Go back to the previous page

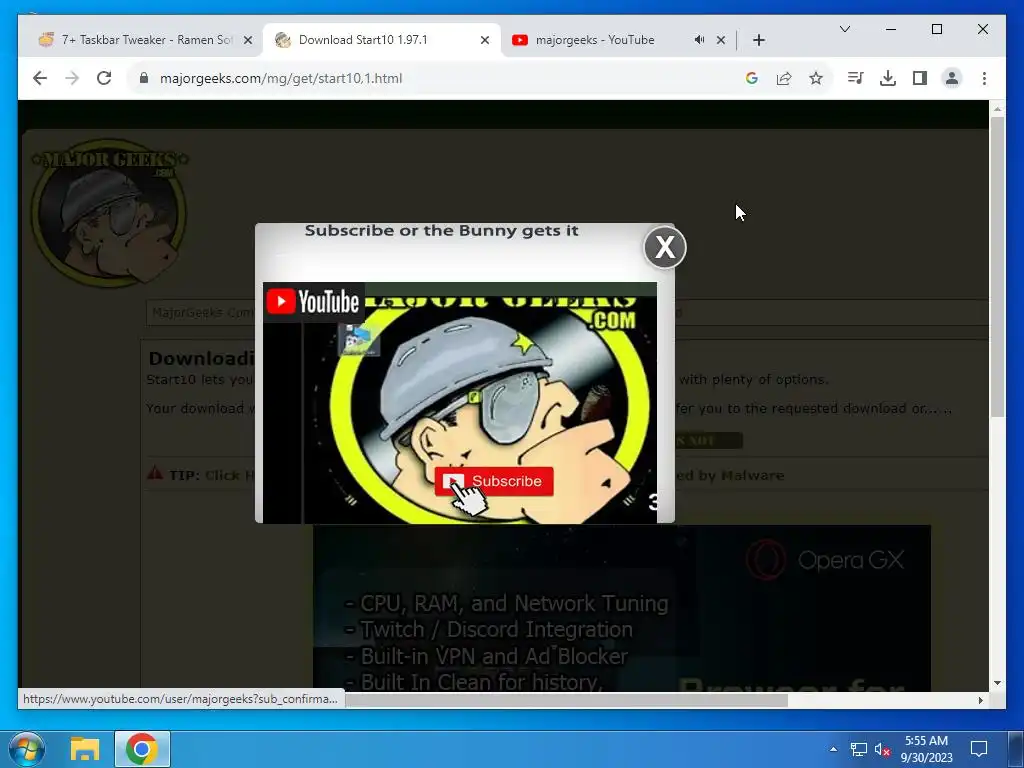(40, 78)
